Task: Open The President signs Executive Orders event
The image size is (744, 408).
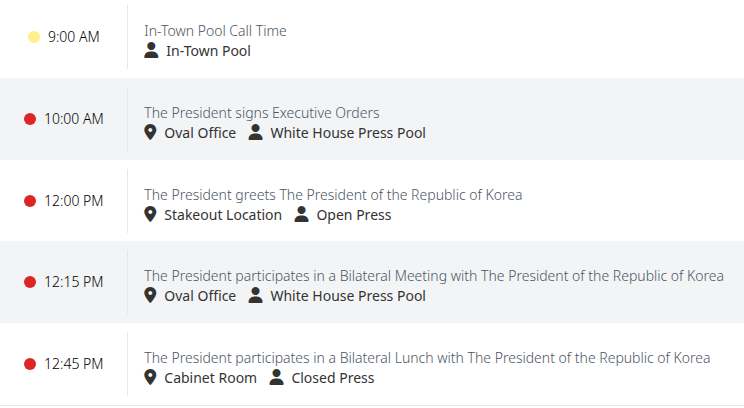Action: pos(262,113)
